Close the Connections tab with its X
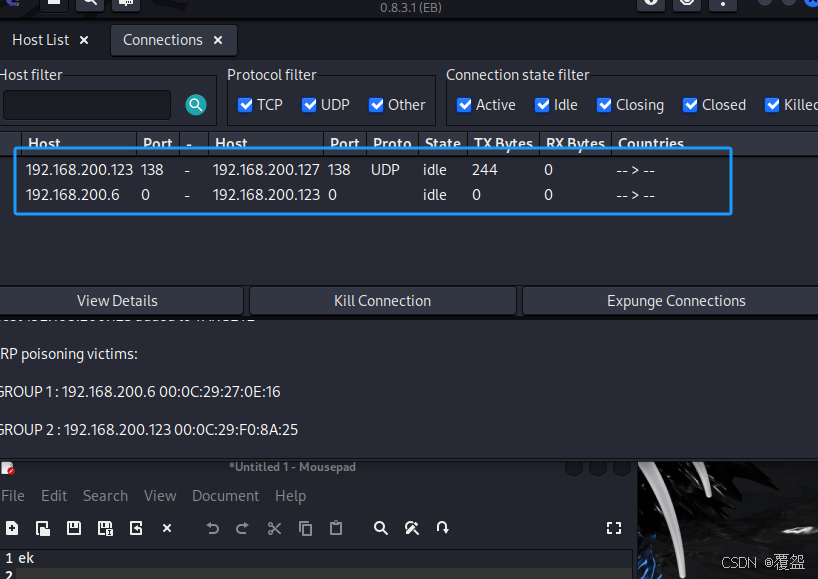This screenshot has height=579, width=818. [218, 40]
